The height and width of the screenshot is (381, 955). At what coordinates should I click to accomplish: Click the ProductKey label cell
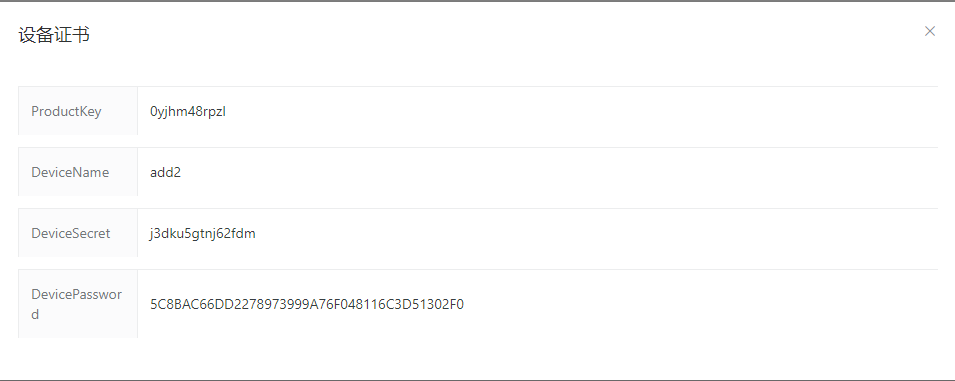pyautogui.click(x=78, y=111)
